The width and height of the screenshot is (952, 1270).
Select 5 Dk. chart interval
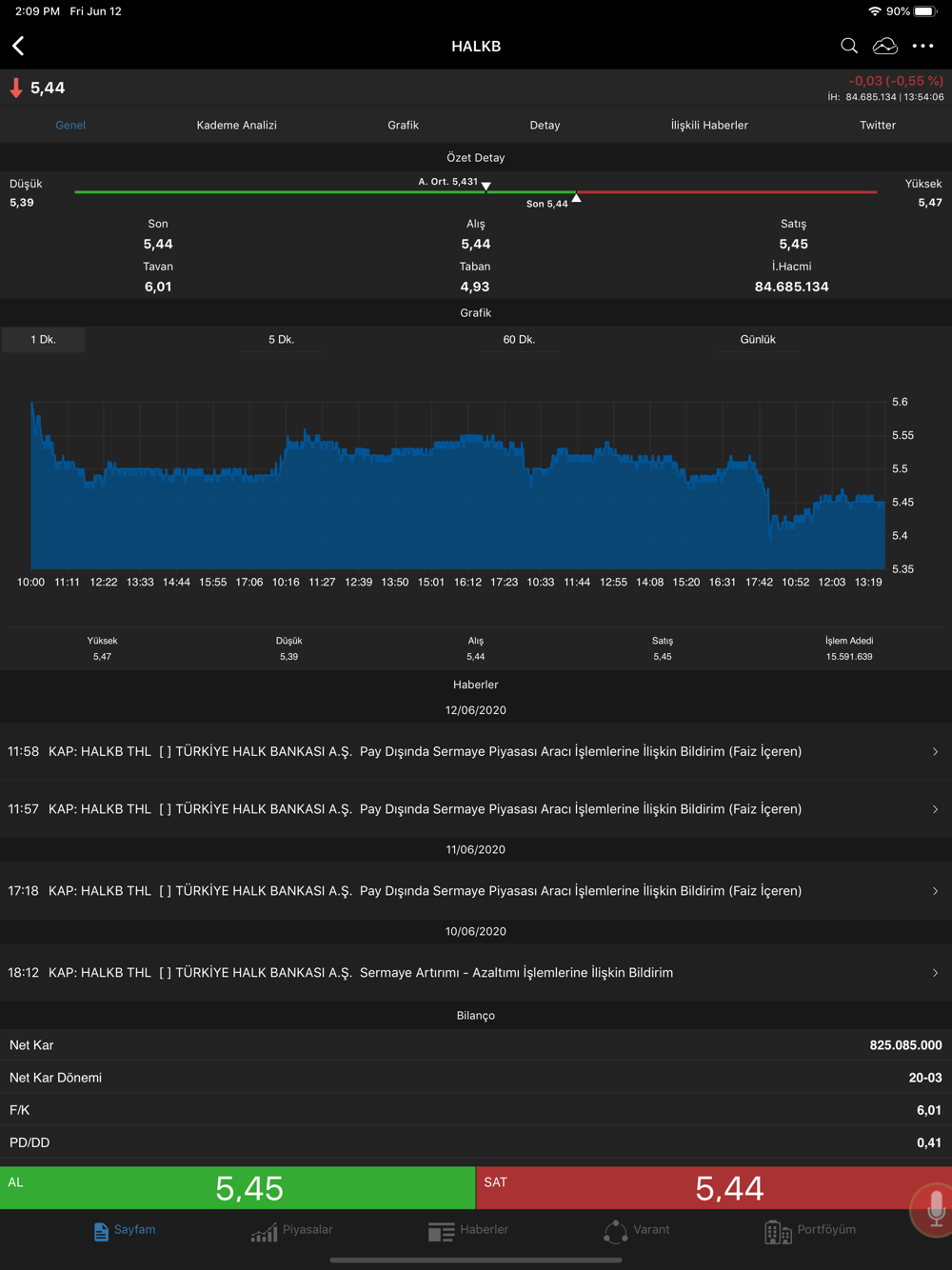click(281, 339)
